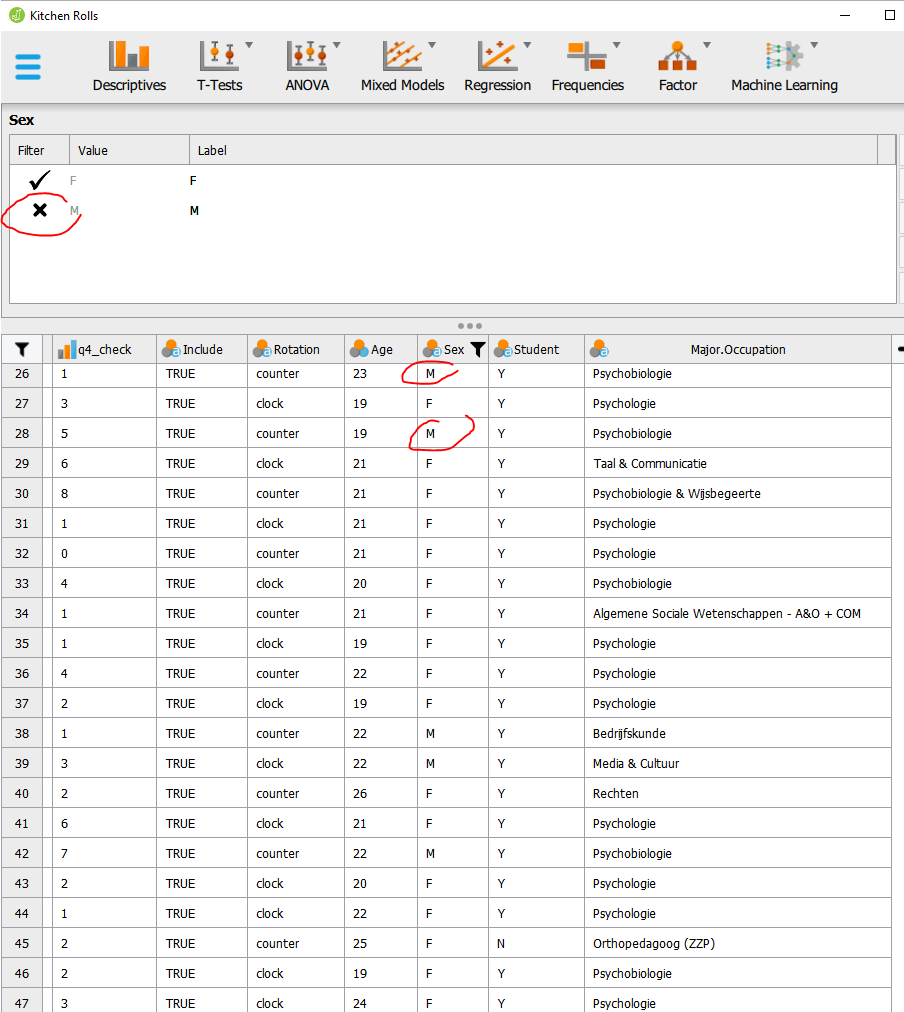Expand the Factor dropdown arrow

(707, 45)
